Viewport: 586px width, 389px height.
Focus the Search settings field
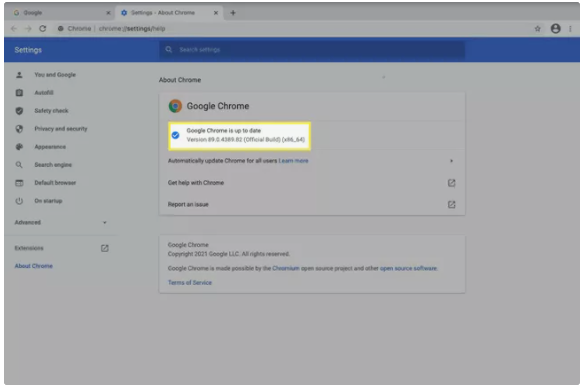point(312,49)
